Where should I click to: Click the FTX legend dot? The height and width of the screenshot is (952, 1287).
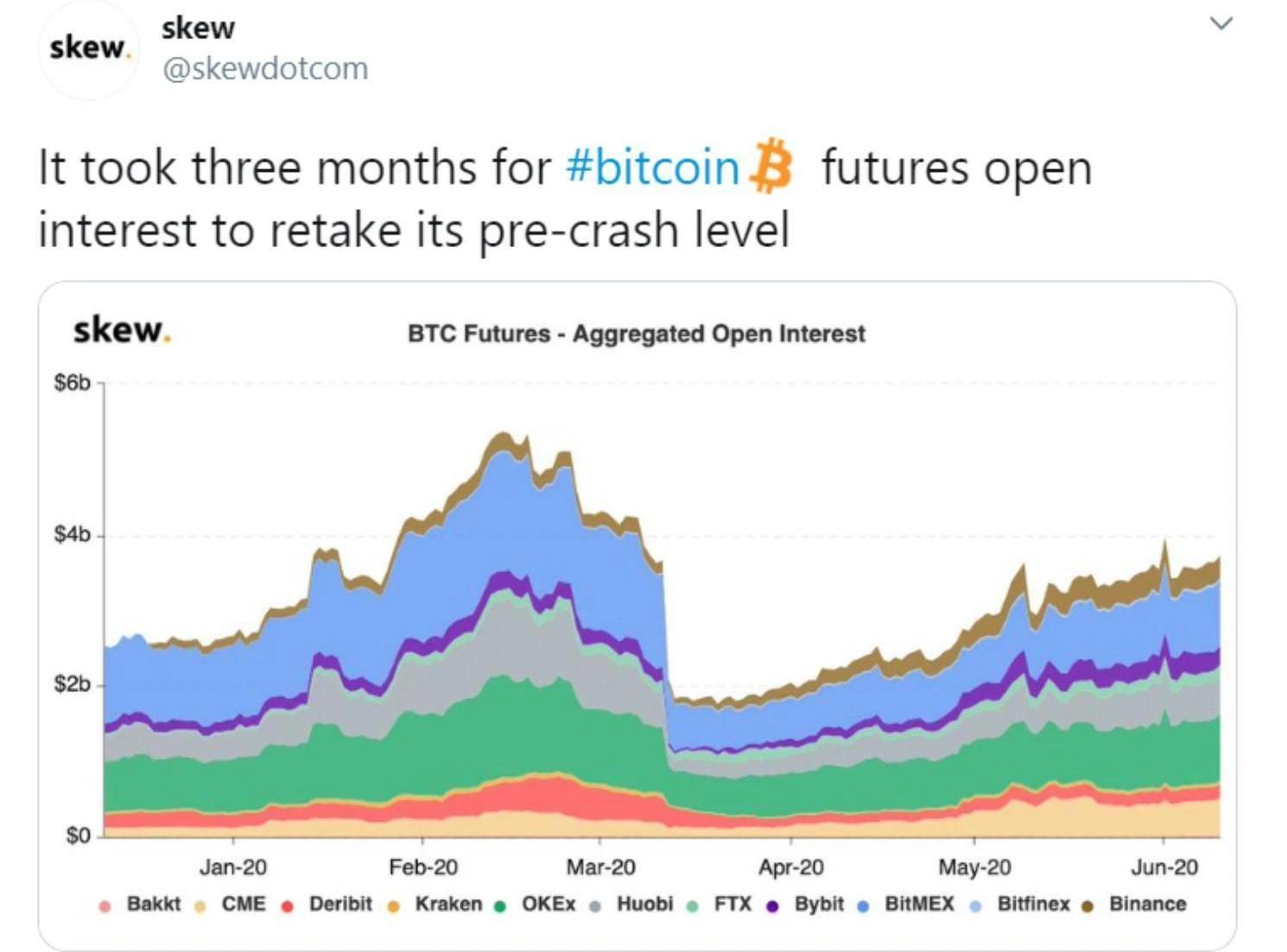pos(692,906)
